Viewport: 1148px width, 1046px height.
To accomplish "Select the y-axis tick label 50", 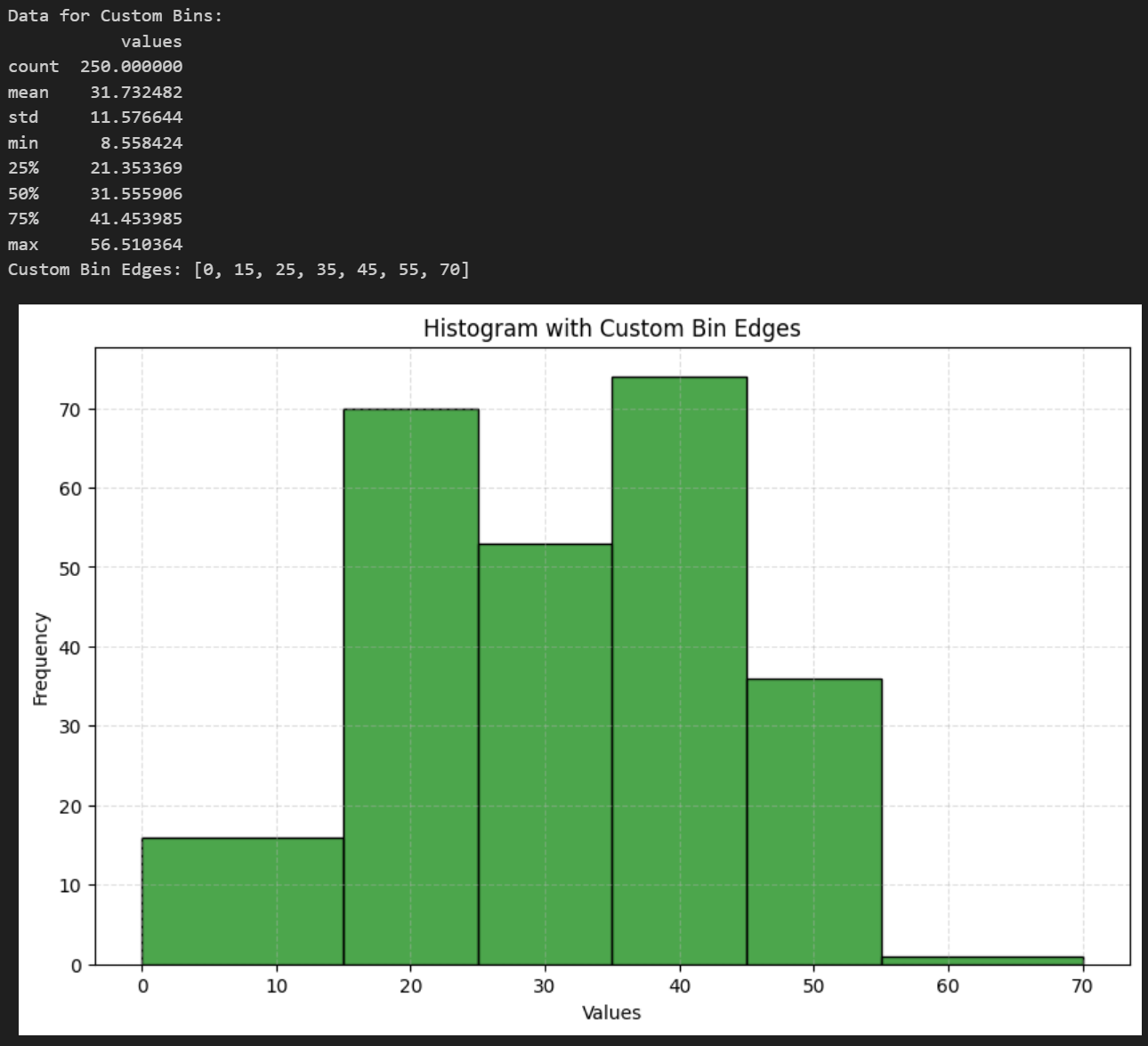I will click(70, 566).
